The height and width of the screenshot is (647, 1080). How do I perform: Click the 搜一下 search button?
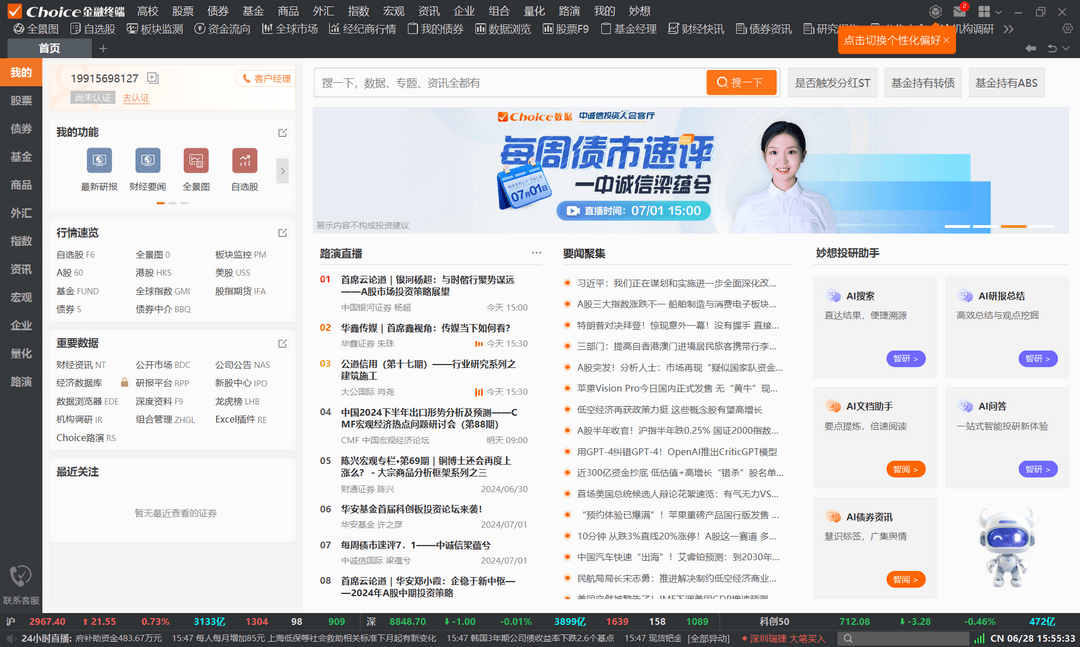(741, 82)
